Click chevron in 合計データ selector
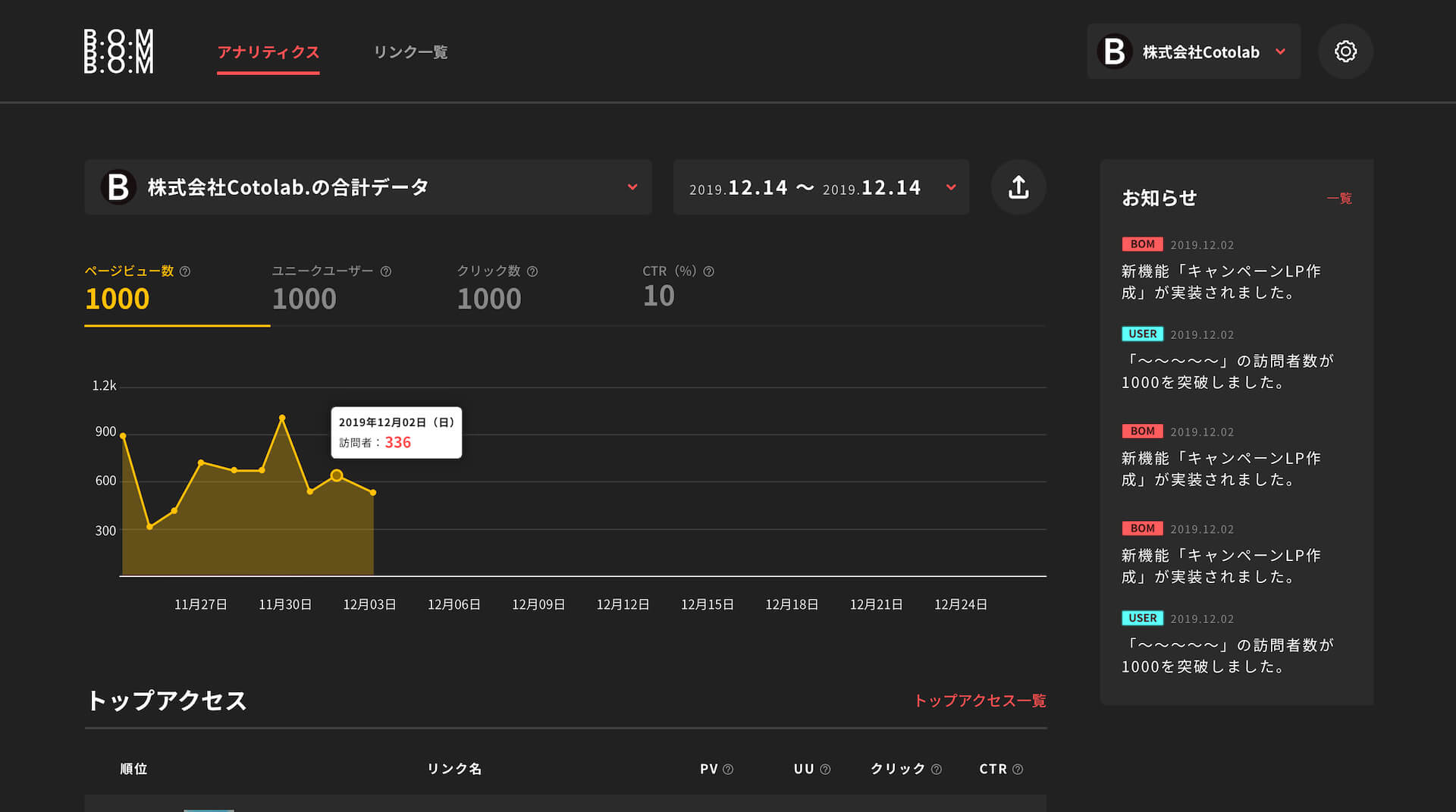The width and height of the screenshot is (1456, 812). pos(632,187)
